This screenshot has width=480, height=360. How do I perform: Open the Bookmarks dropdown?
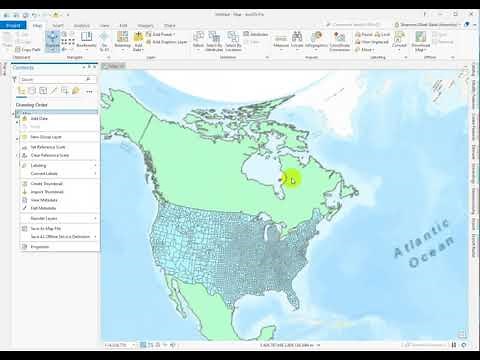point(86,41)
